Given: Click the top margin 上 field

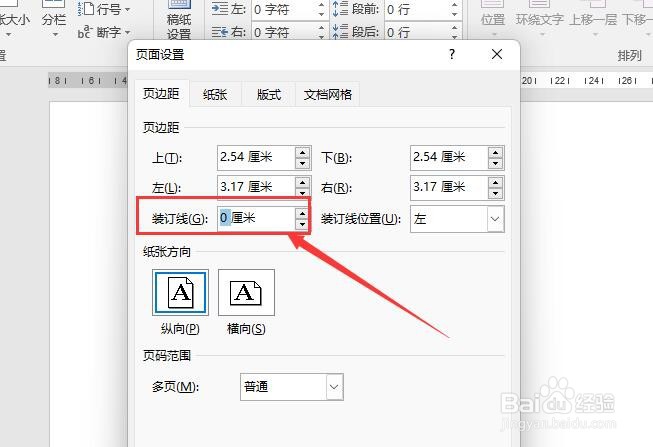Looking at the screenshot, I should coord(257,157).
